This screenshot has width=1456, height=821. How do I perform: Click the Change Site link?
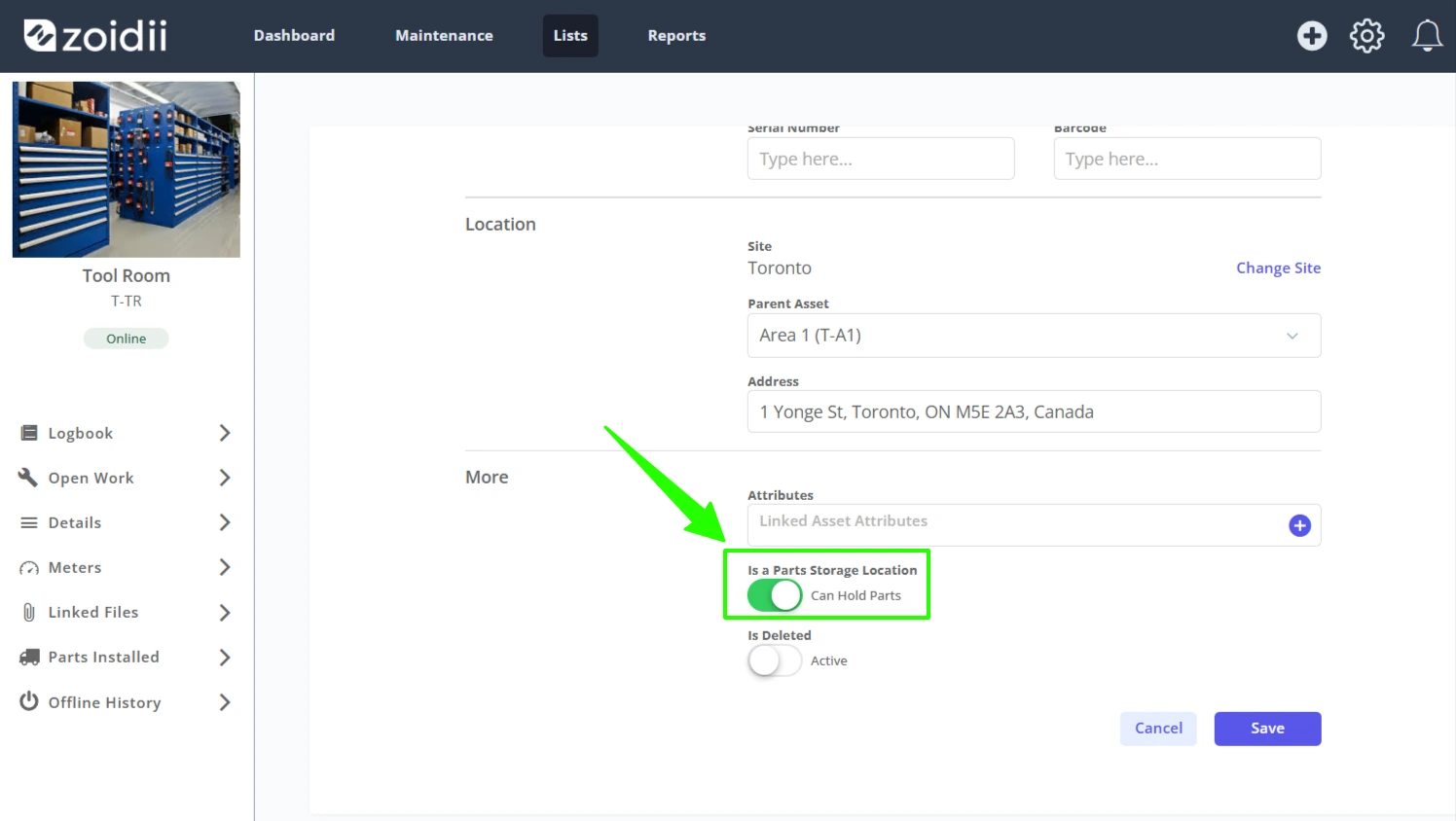tap(1278, 268)
